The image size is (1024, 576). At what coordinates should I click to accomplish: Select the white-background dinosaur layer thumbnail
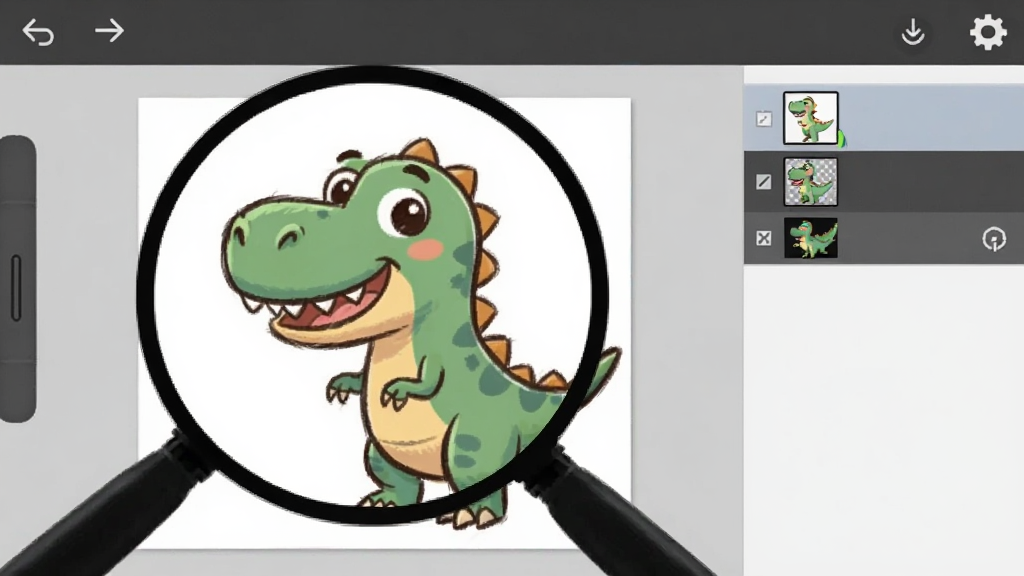click(x=810, y=118)
